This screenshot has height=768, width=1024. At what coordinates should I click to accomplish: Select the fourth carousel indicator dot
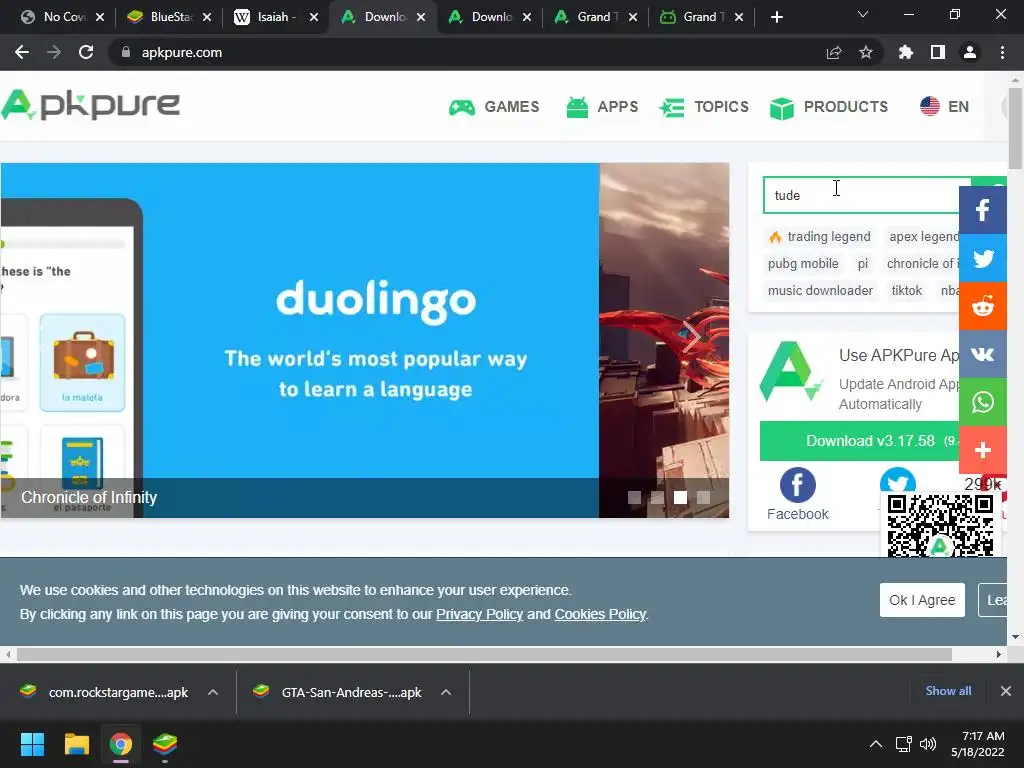coord(703,497)
